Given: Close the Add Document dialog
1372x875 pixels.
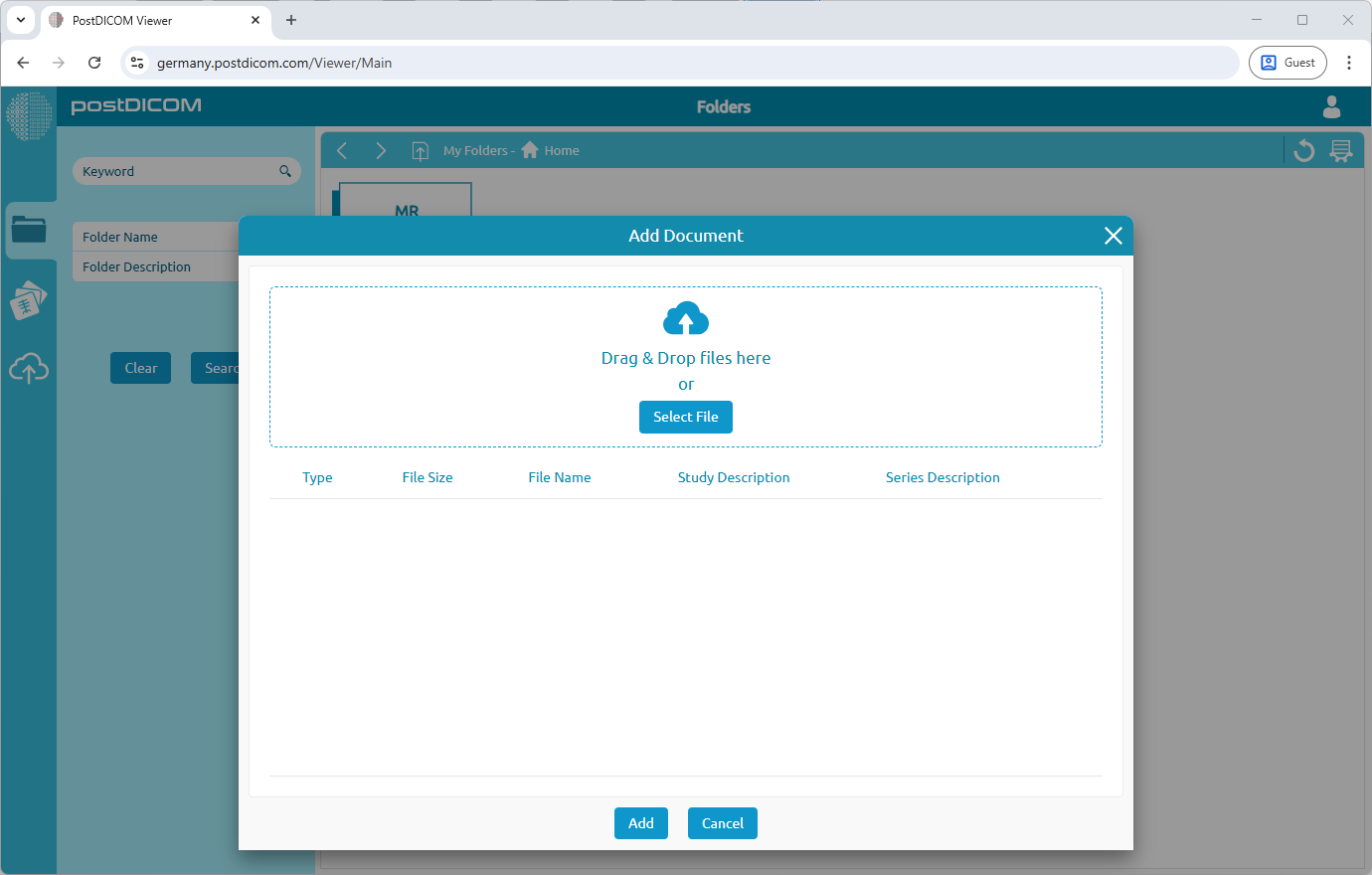Looking at the screenshot, I should point(1113,236).
